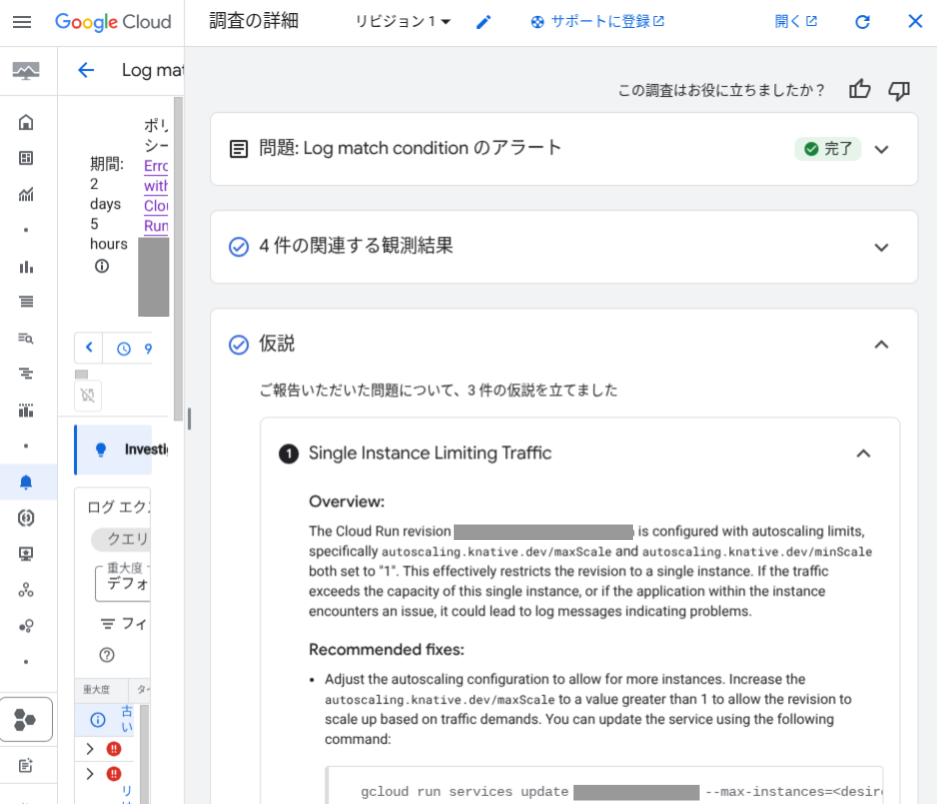Image resolution: width=937 pixels, height=804 pixels.
Task: Click the gcloud run services update code block
Action: click(x=604, y=785)
